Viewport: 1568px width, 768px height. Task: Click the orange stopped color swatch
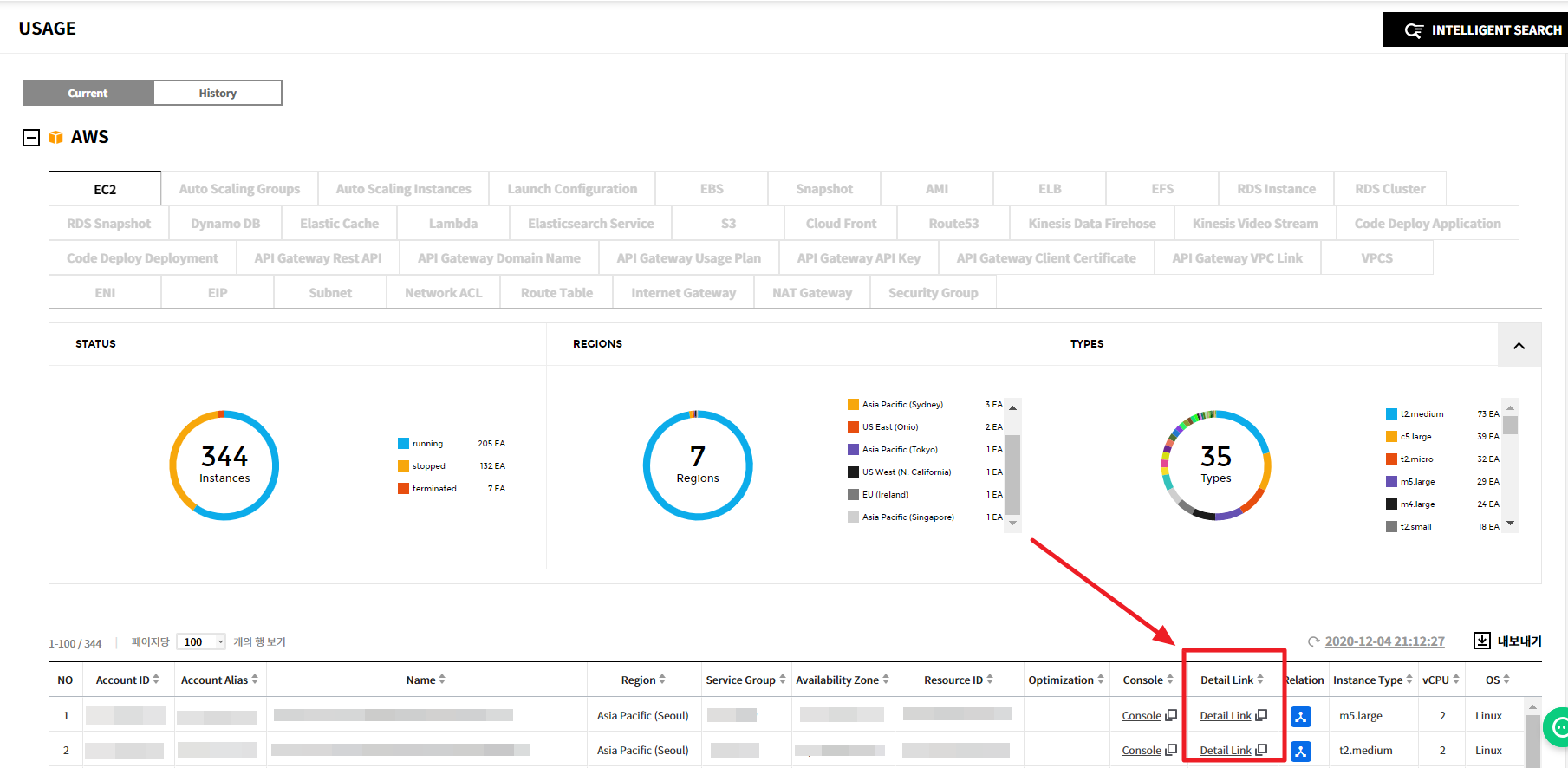tap(403, 466)
